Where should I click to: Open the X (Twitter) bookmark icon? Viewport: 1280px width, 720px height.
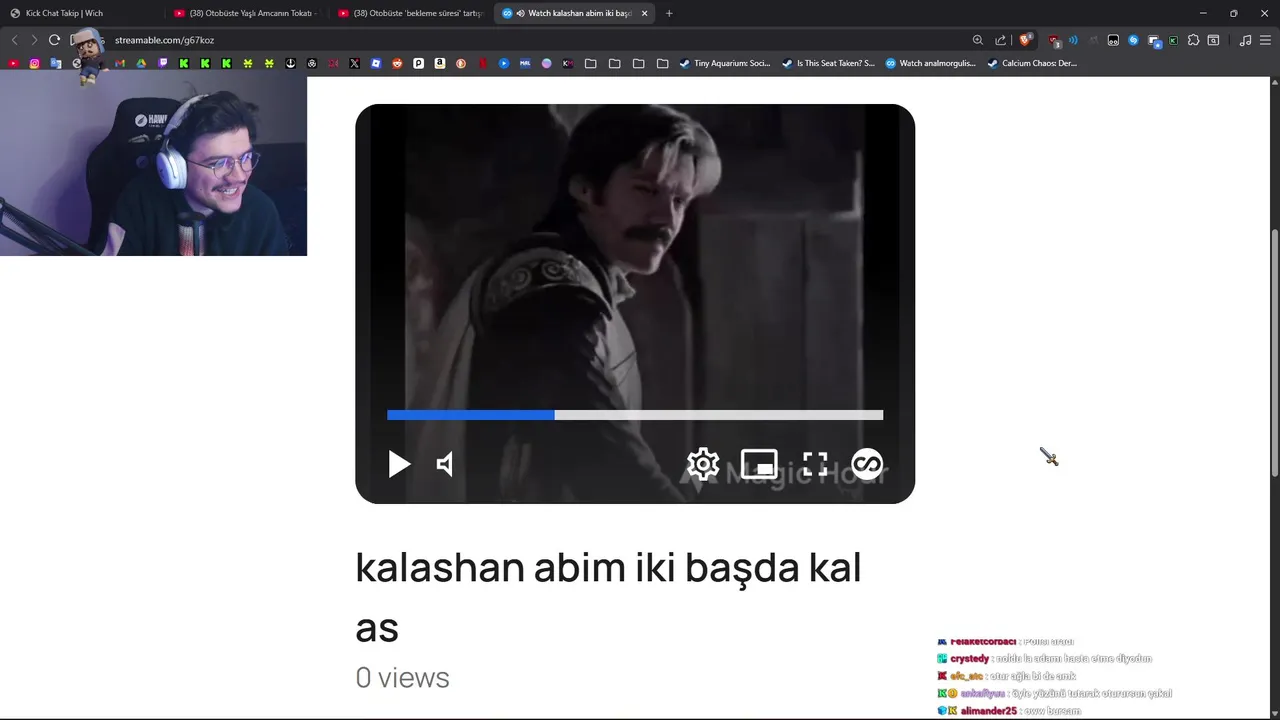click(x=354, y=63)
